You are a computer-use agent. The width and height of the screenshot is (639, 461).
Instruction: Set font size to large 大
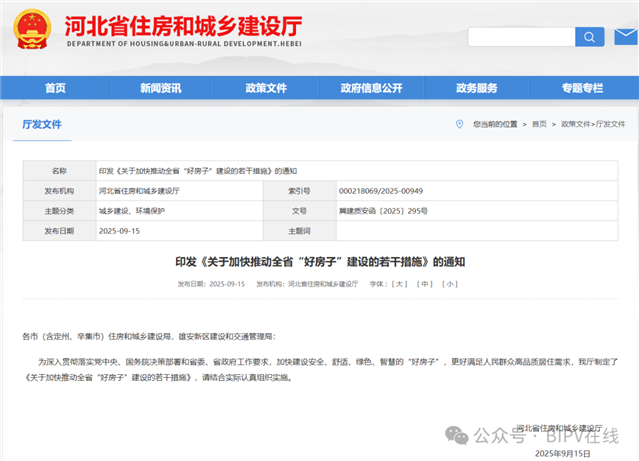pos(399,284)
